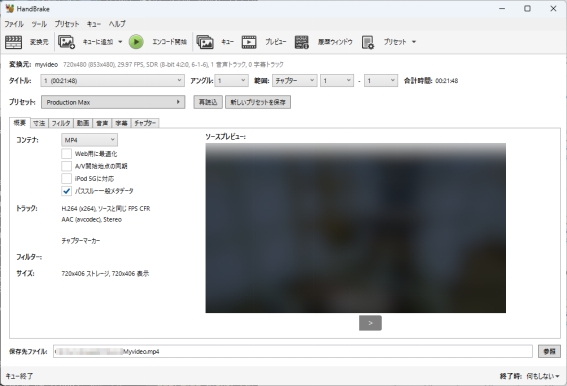Screen dimensions: 567x386
Task: Click the 参照 browse button
Action: (x=549, y=351)
